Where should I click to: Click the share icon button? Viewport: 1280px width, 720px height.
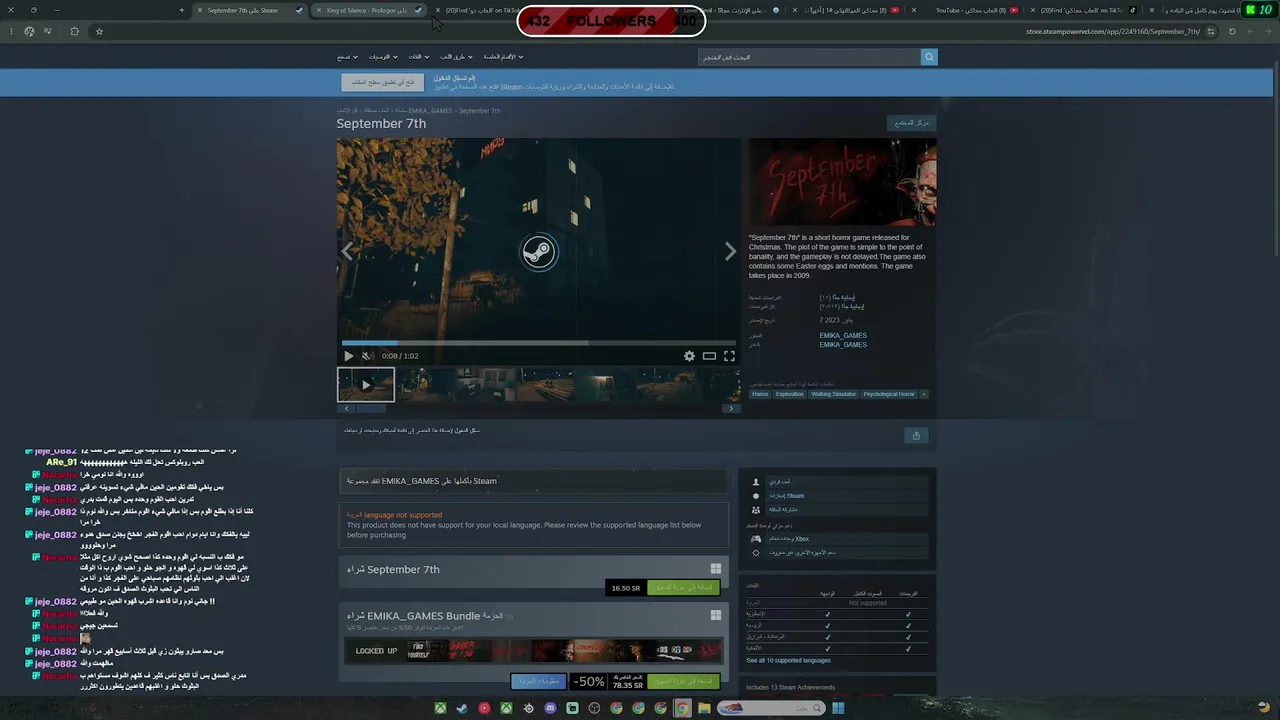coord(916,435)
